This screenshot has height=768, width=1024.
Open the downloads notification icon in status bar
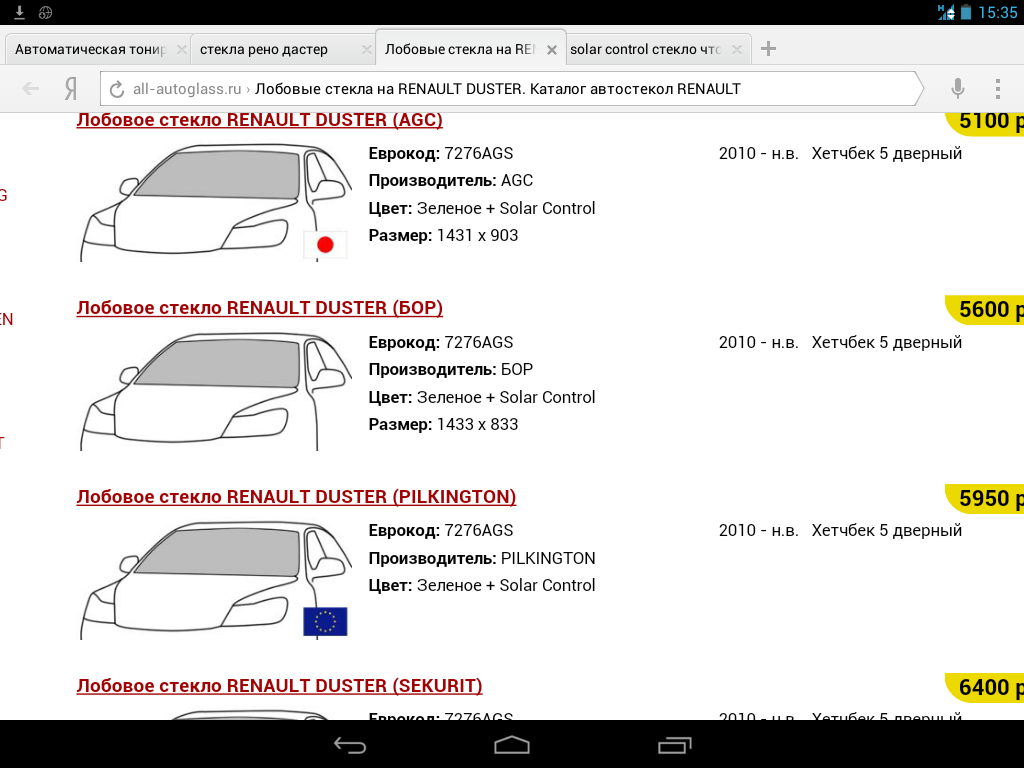tap(20, 12)
